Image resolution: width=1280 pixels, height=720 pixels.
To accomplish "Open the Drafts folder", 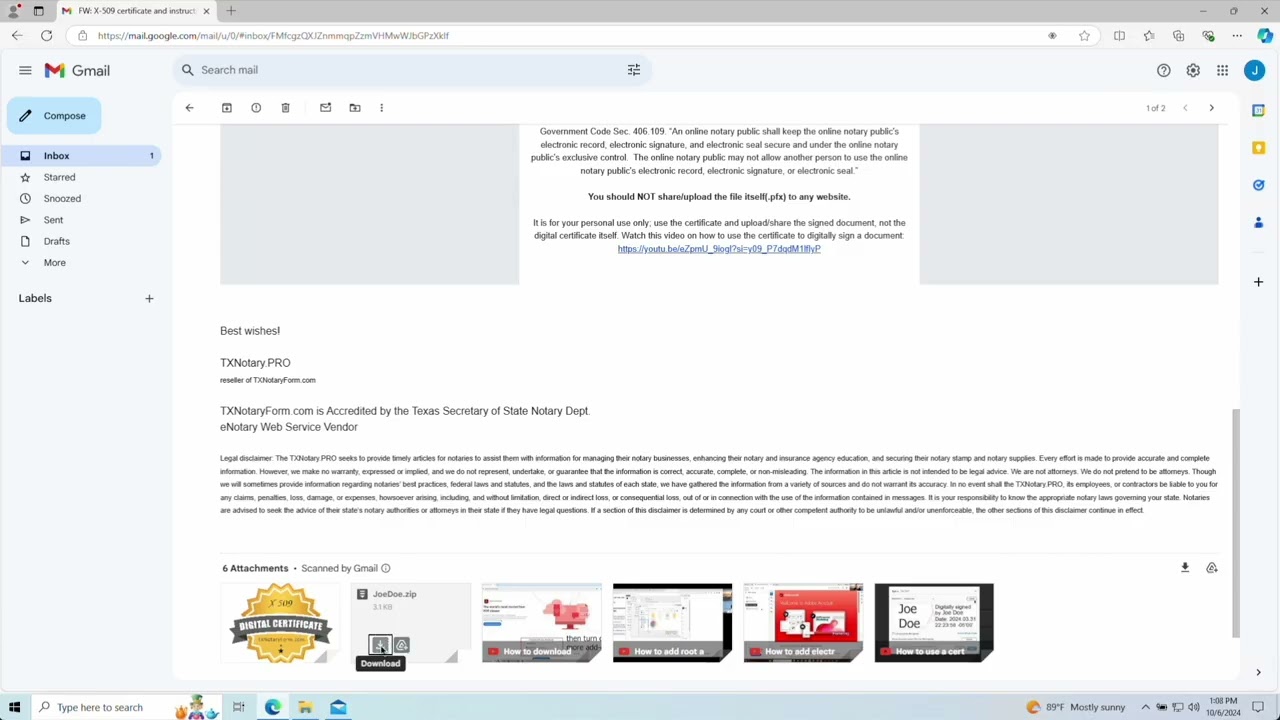I will coord(56,241).
